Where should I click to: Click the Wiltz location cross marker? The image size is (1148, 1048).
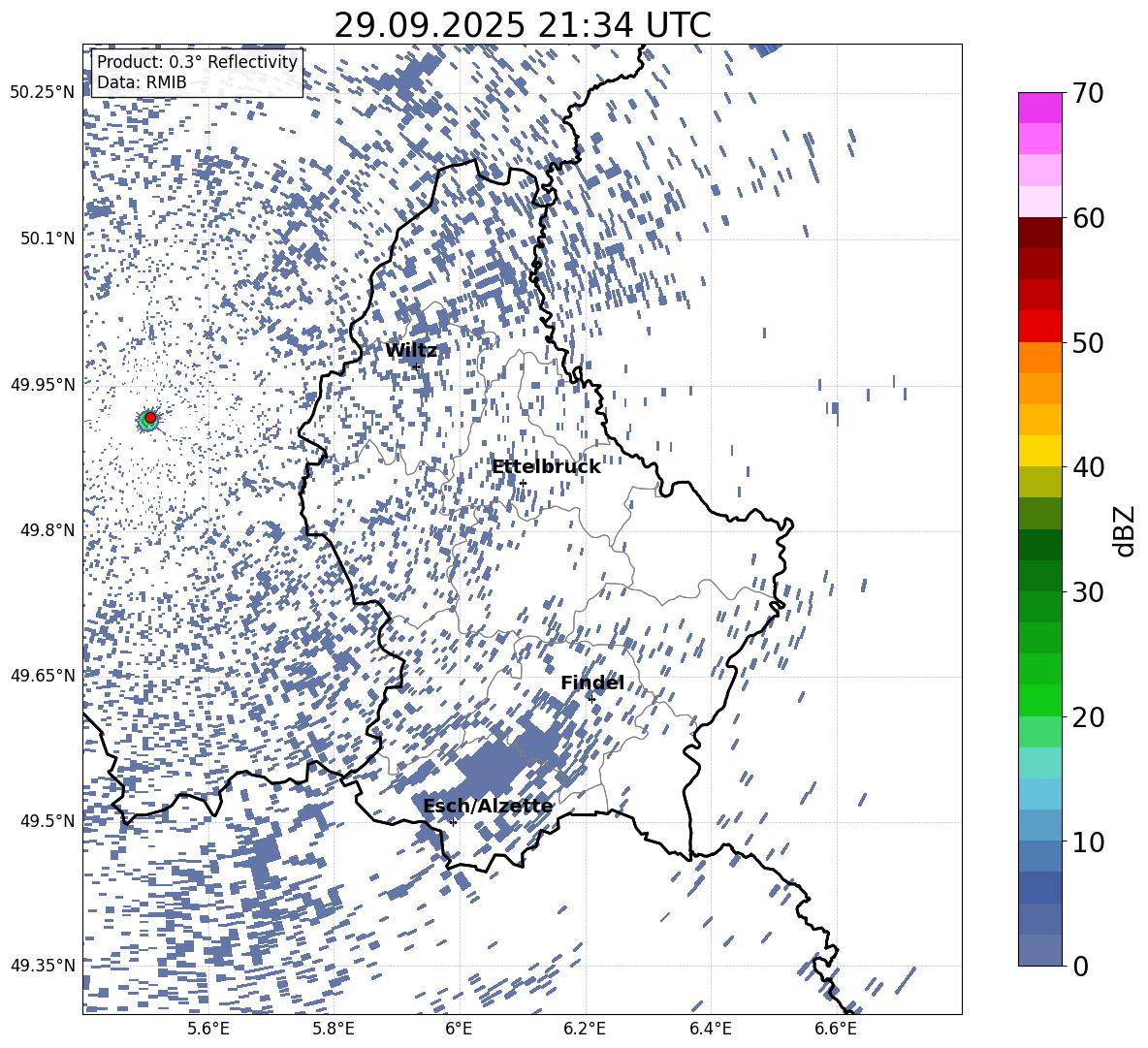point(417,366)
